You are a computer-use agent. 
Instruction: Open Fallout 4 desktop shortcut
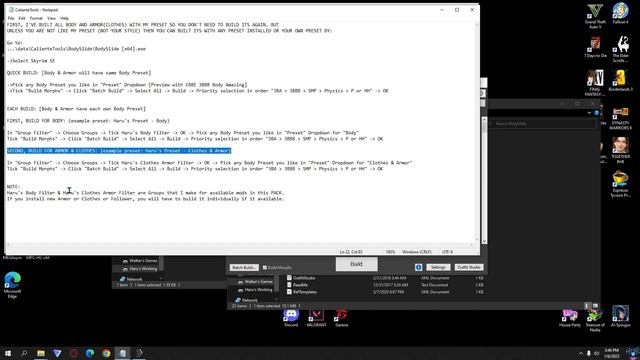(x=620, y=13)
